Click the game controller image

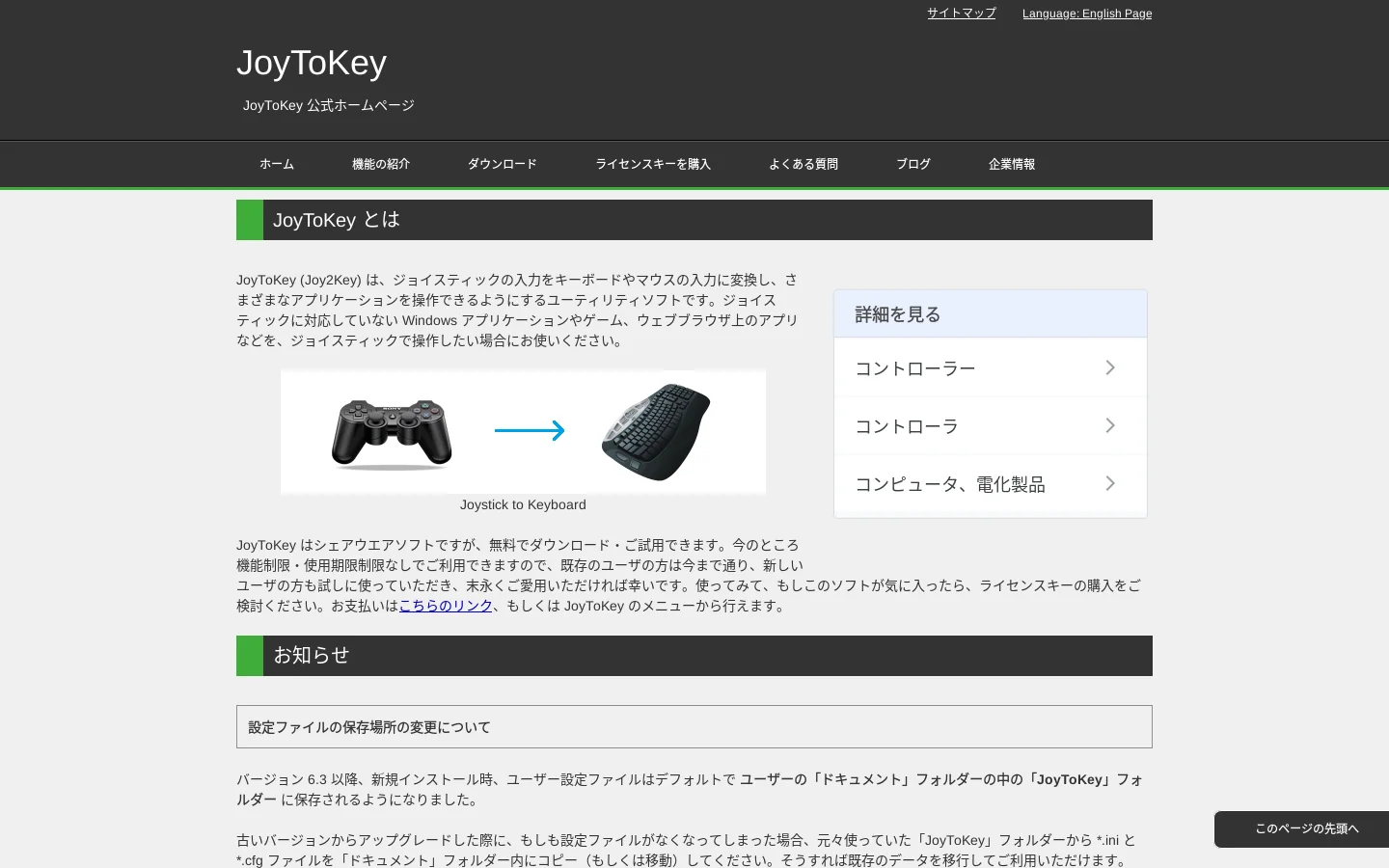[392, 435]
